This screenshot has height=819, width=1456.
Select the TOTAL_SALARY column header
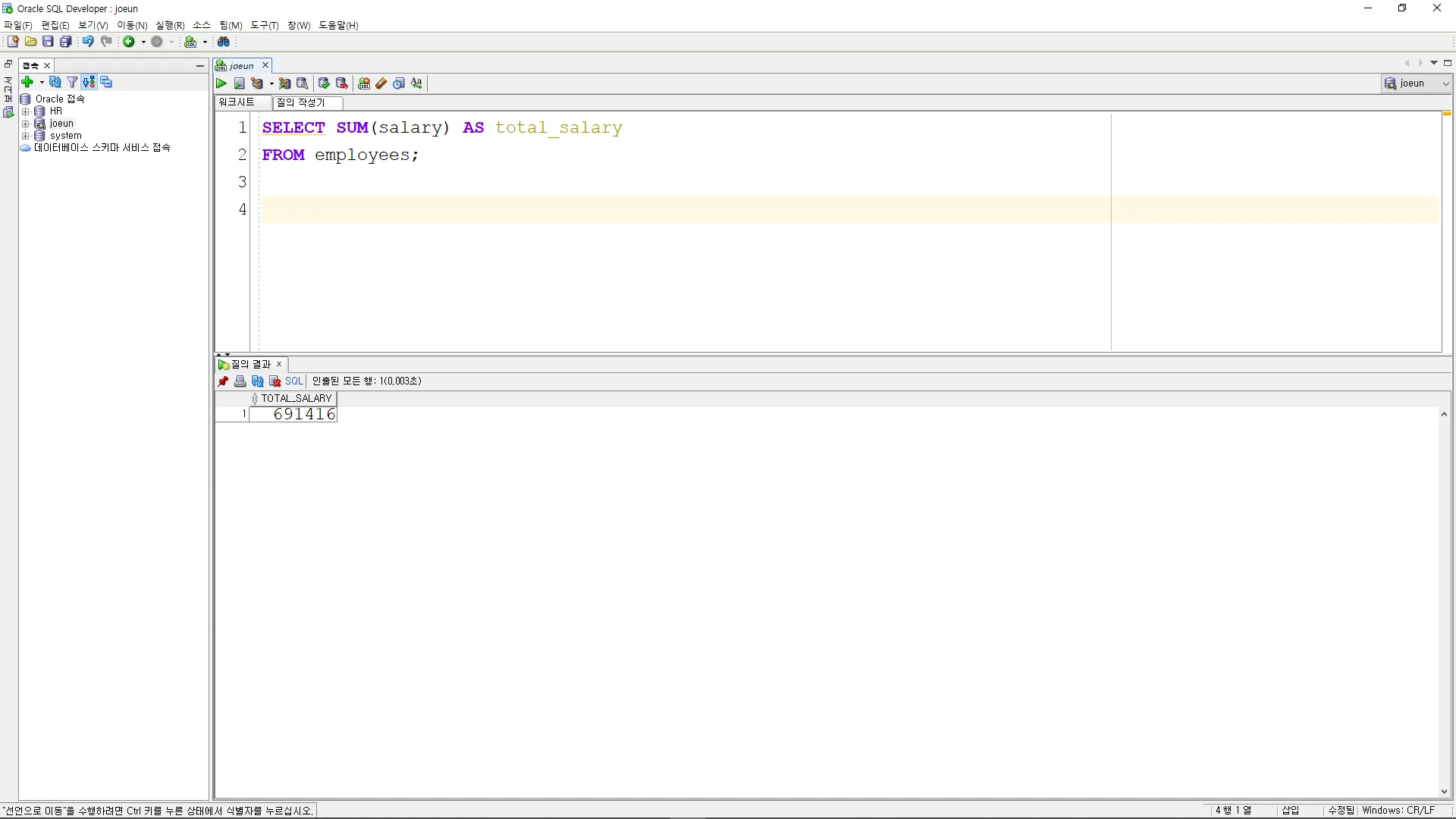click(x=296, y=398)
